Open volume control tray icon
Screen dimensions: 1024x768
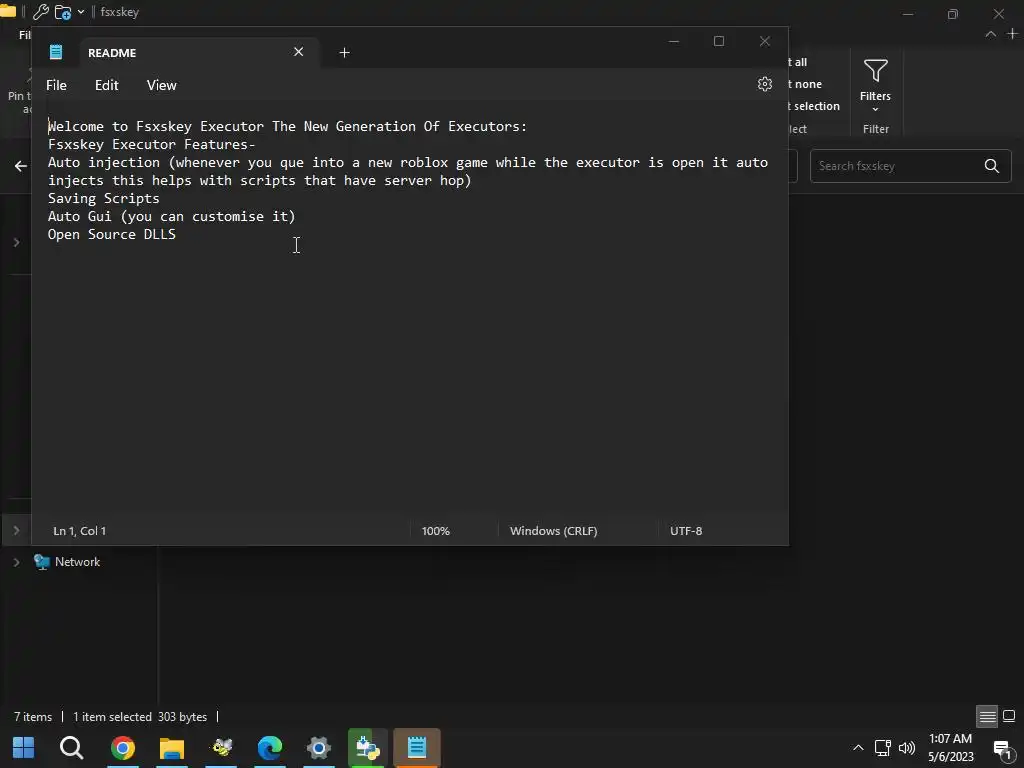point(906,748)
